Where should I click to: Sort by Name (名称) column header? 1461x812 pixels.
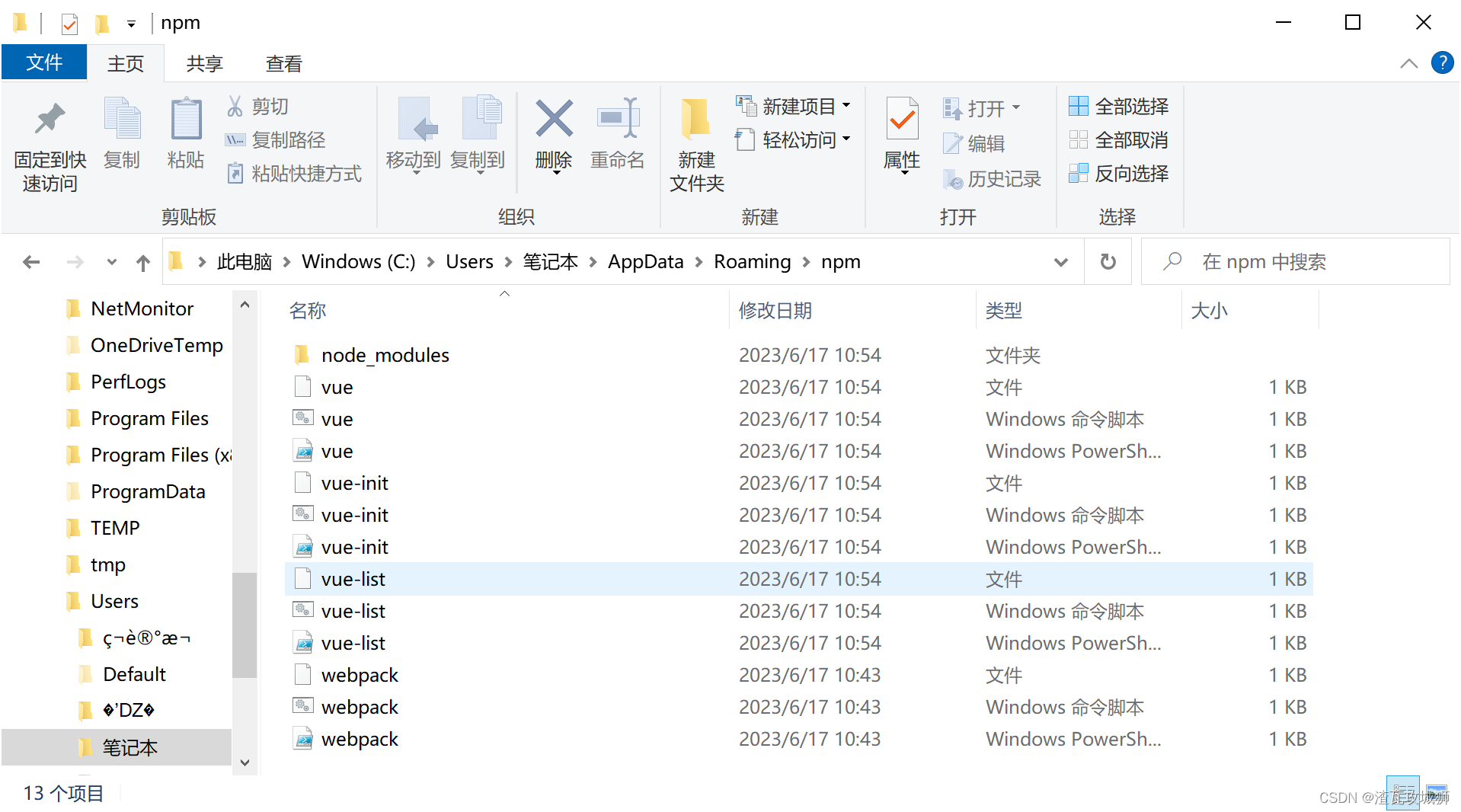(x=308, y=311)
